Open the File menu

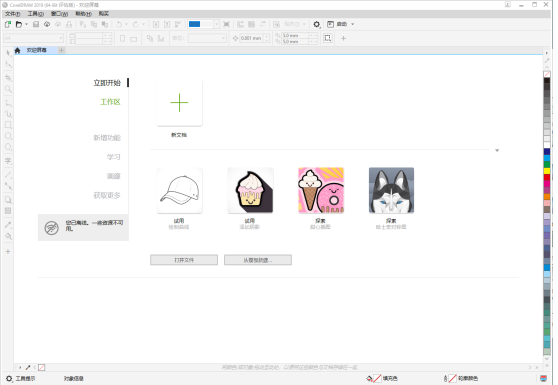pos(12,14)
